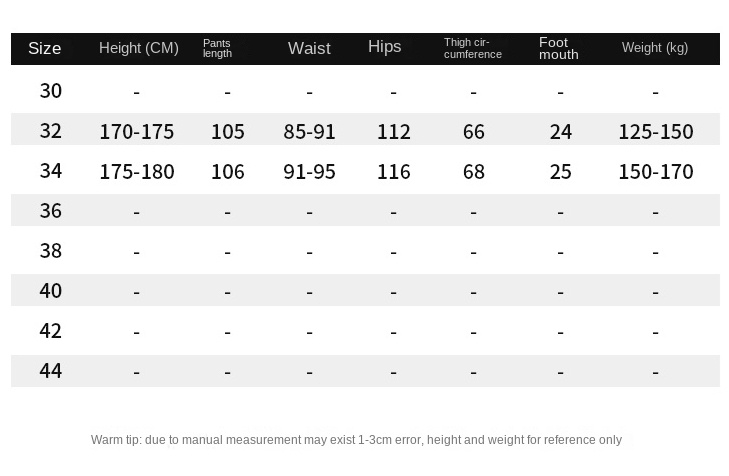
Task: Click the Height (CM) column header
Action: 139,48
